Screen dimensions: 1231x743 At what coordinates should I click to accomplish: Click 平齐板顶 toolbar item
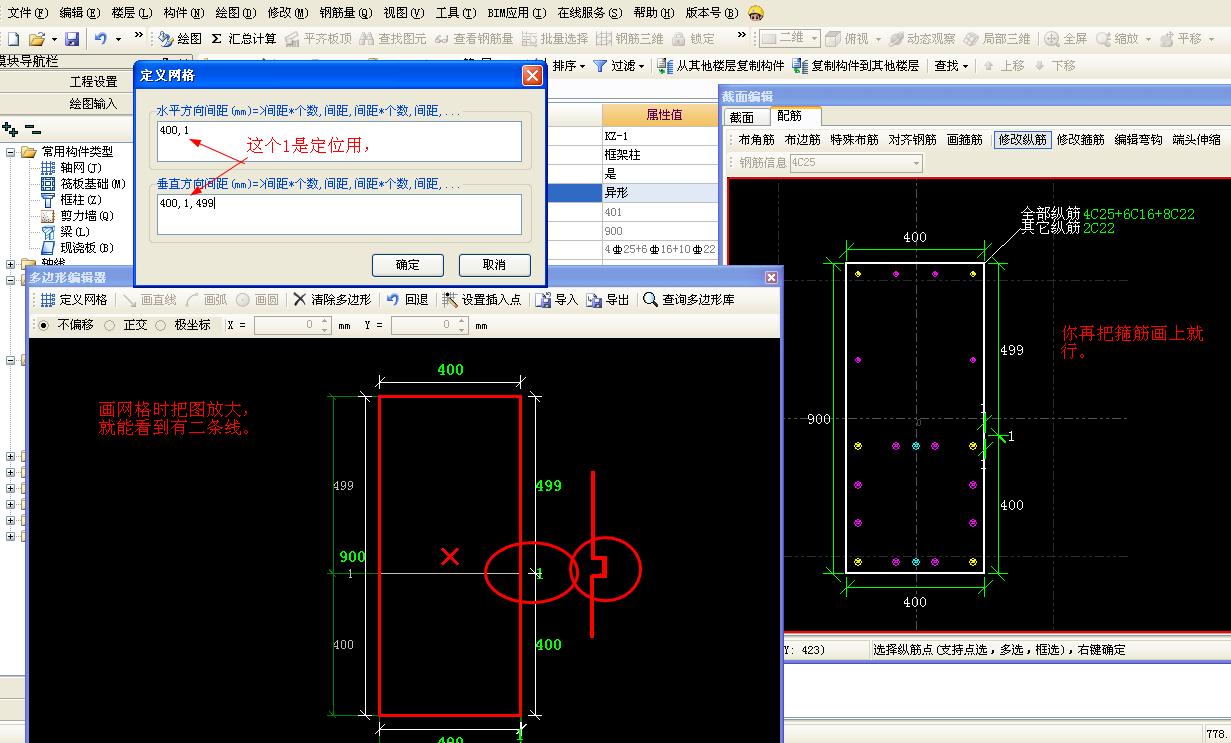(x=318, y=39)
